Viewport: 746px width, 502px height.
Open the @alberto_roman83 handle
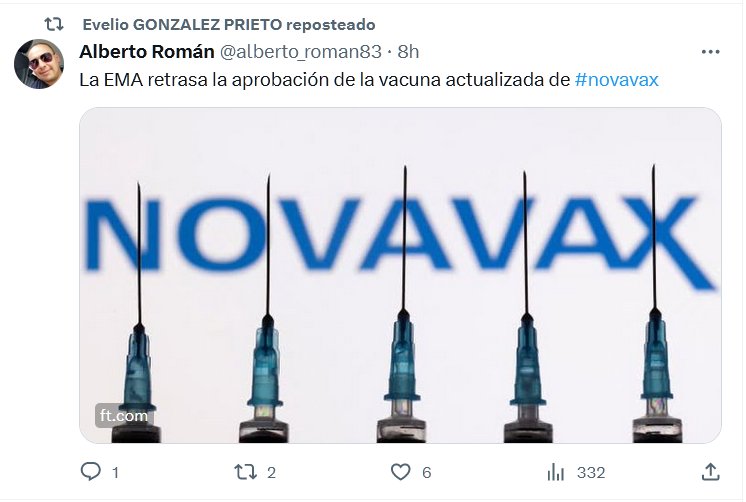(300, 52)
